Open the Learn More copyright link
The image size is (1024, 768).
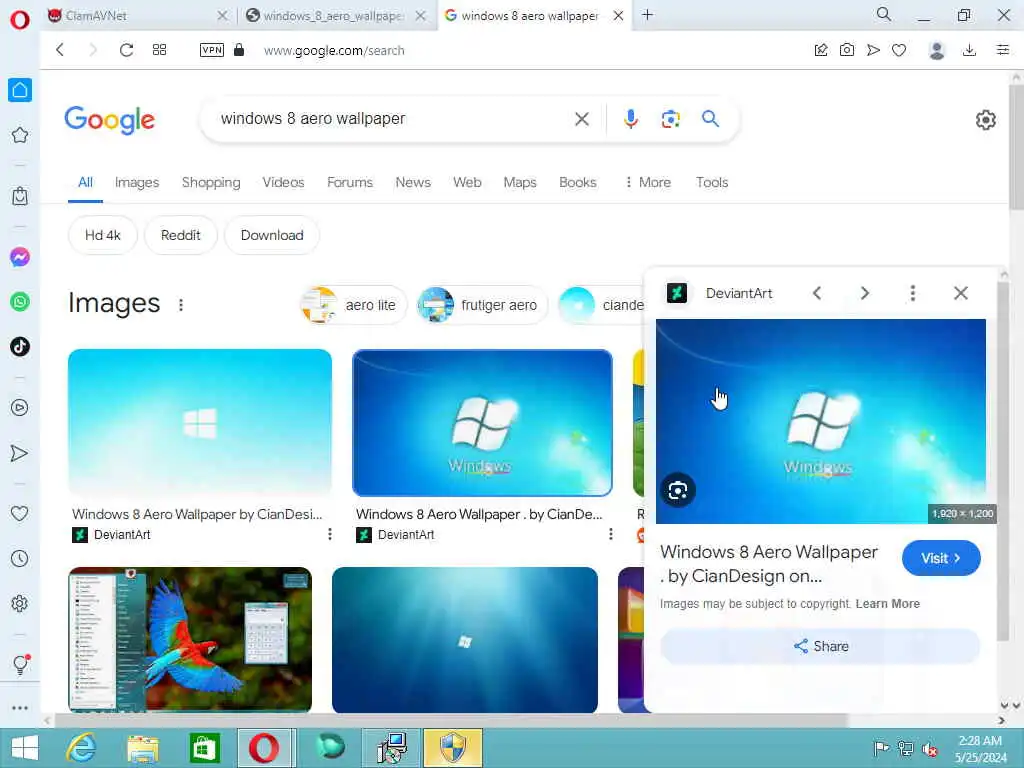pos(888,603)
